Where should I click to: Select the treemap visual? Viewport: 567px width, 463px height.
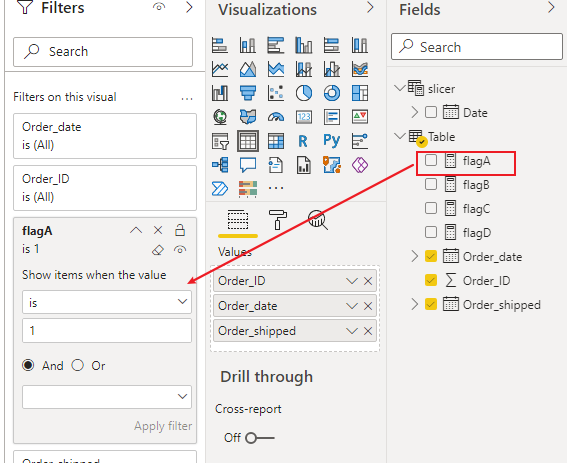(360, 93)
